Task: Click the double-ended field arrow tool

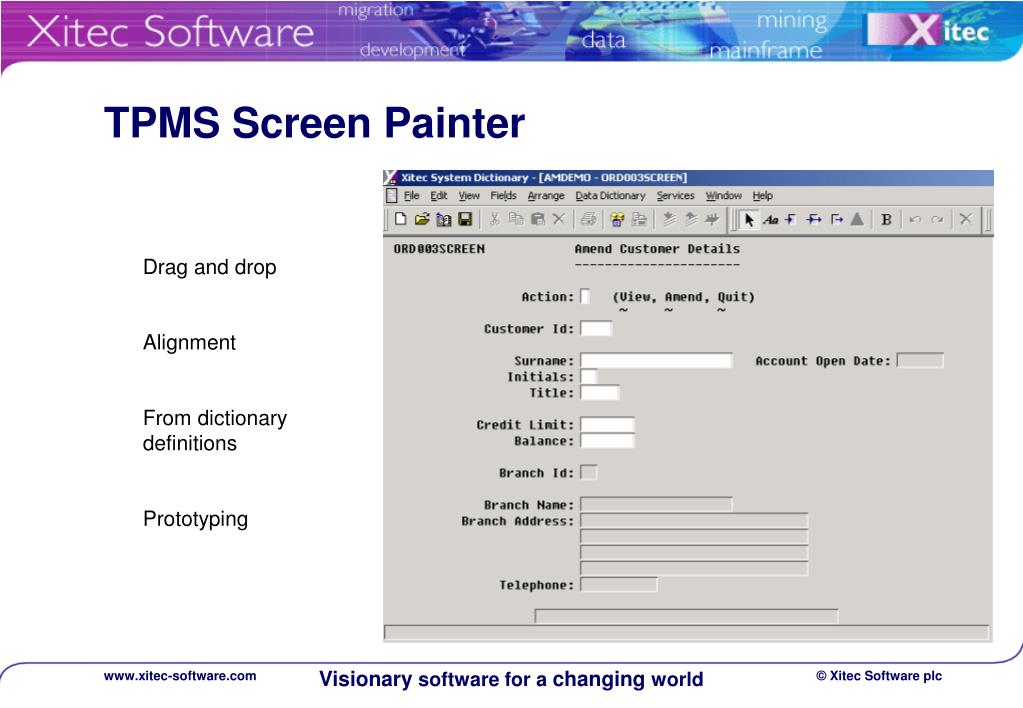Action: click(x=814, y=220)
